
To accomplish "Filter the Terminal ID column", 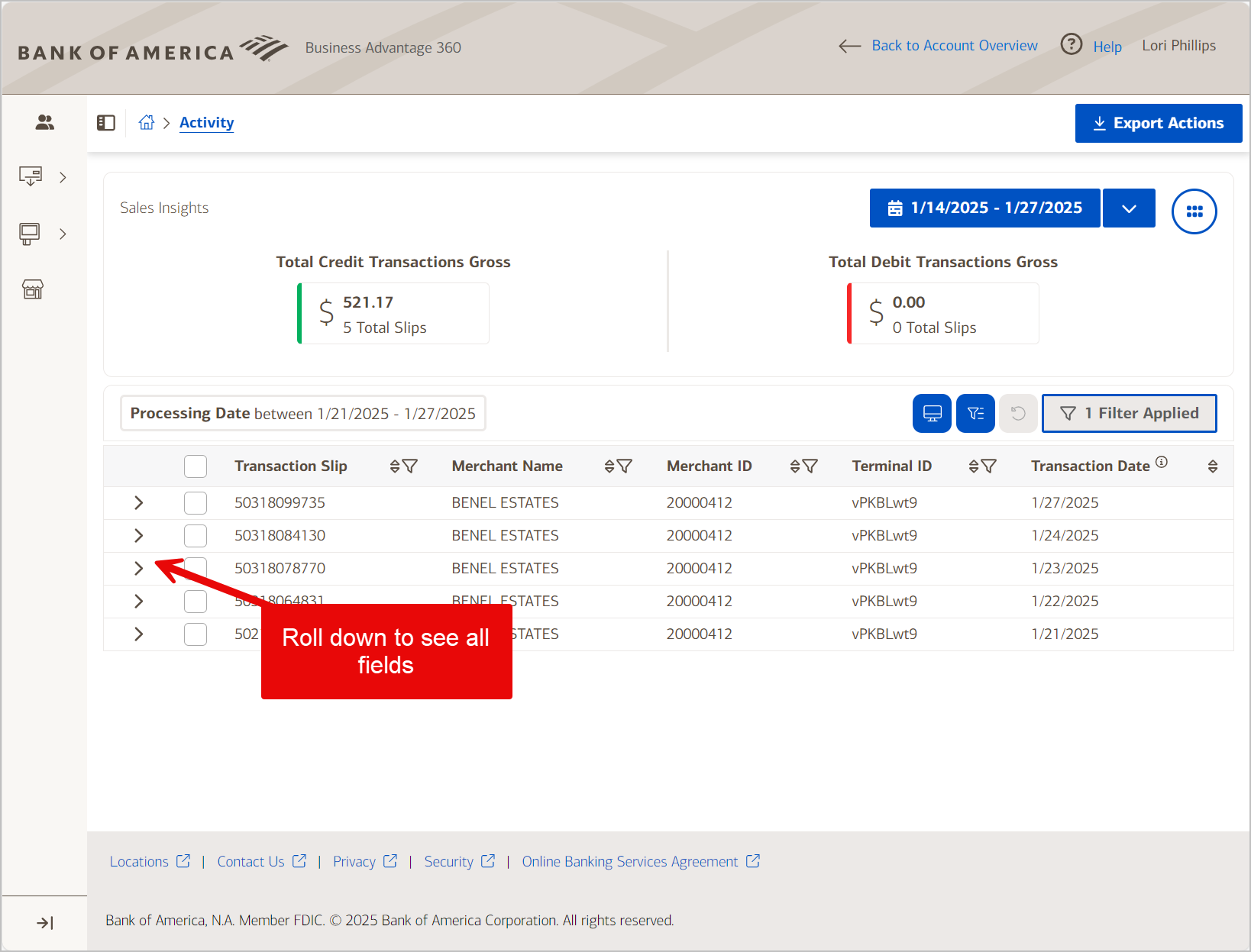I will coord(989,466).
